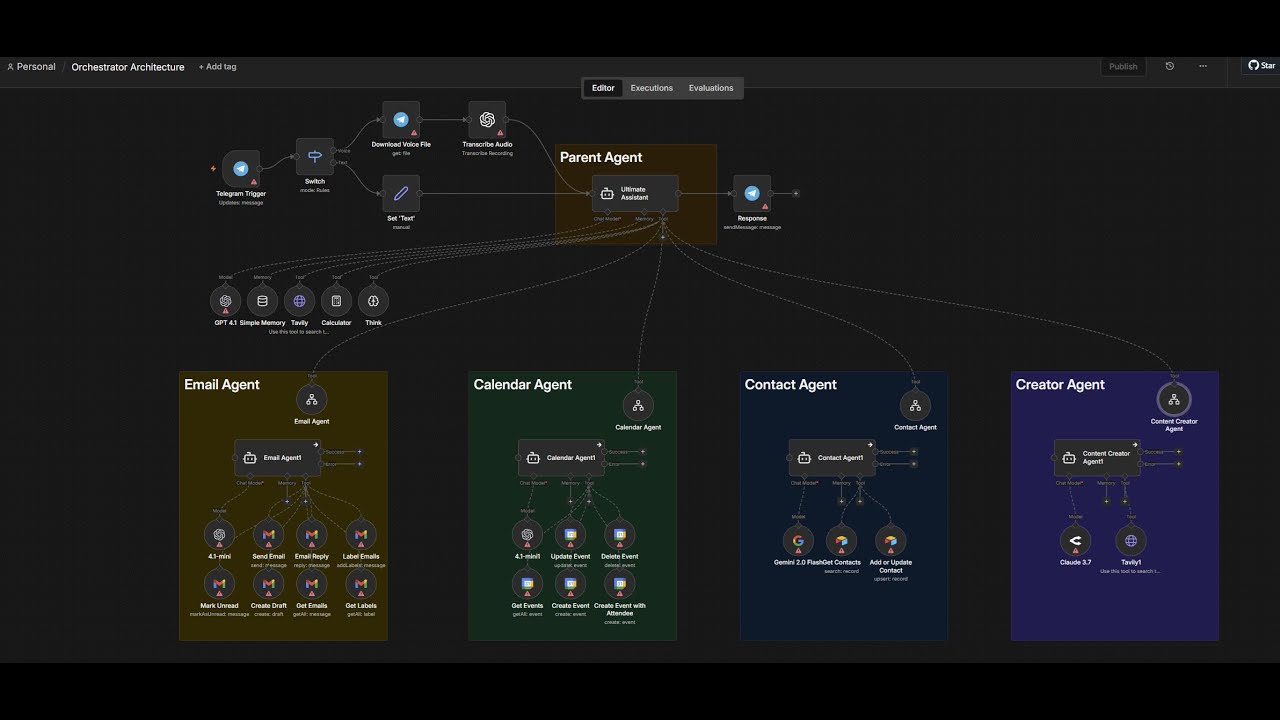The height and width of the screenshot is (720, 1280).
Task: Open the Email Reply Gmail node
Action: coord(312,535)
